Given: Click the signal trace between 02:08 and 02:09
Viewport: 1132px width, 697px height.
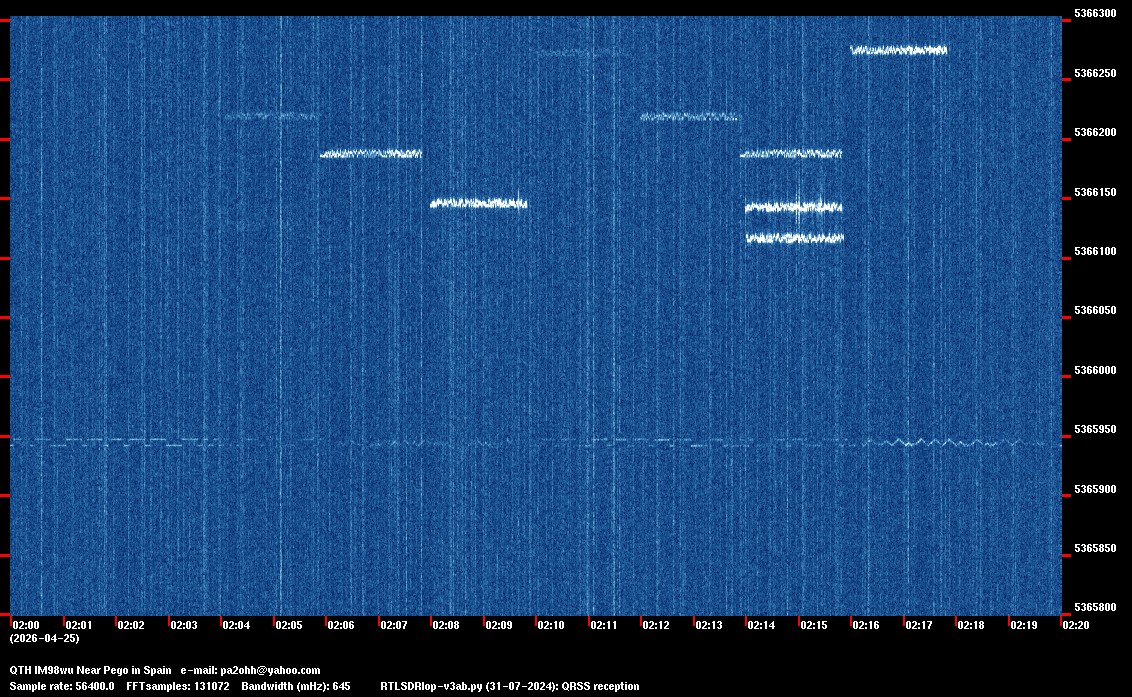Looking at the screenshot, I should click(x=478, y=203).
